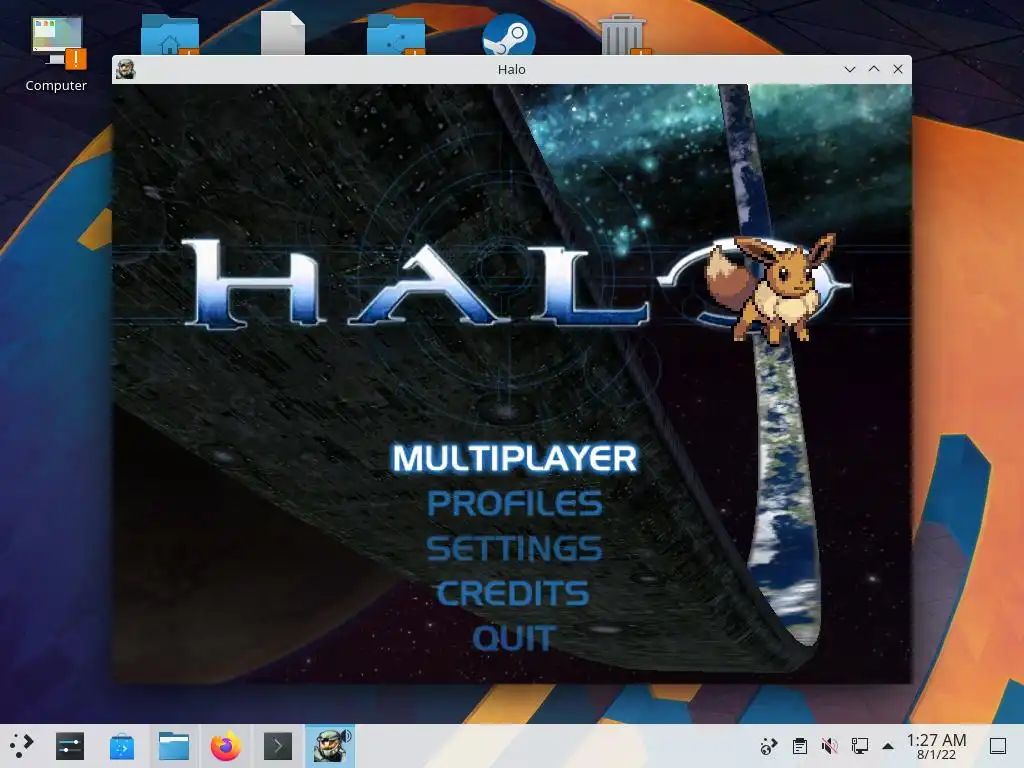Open Dolphin file manager from taskbar
1024x768 pixels.
click(x=174, y=746)
